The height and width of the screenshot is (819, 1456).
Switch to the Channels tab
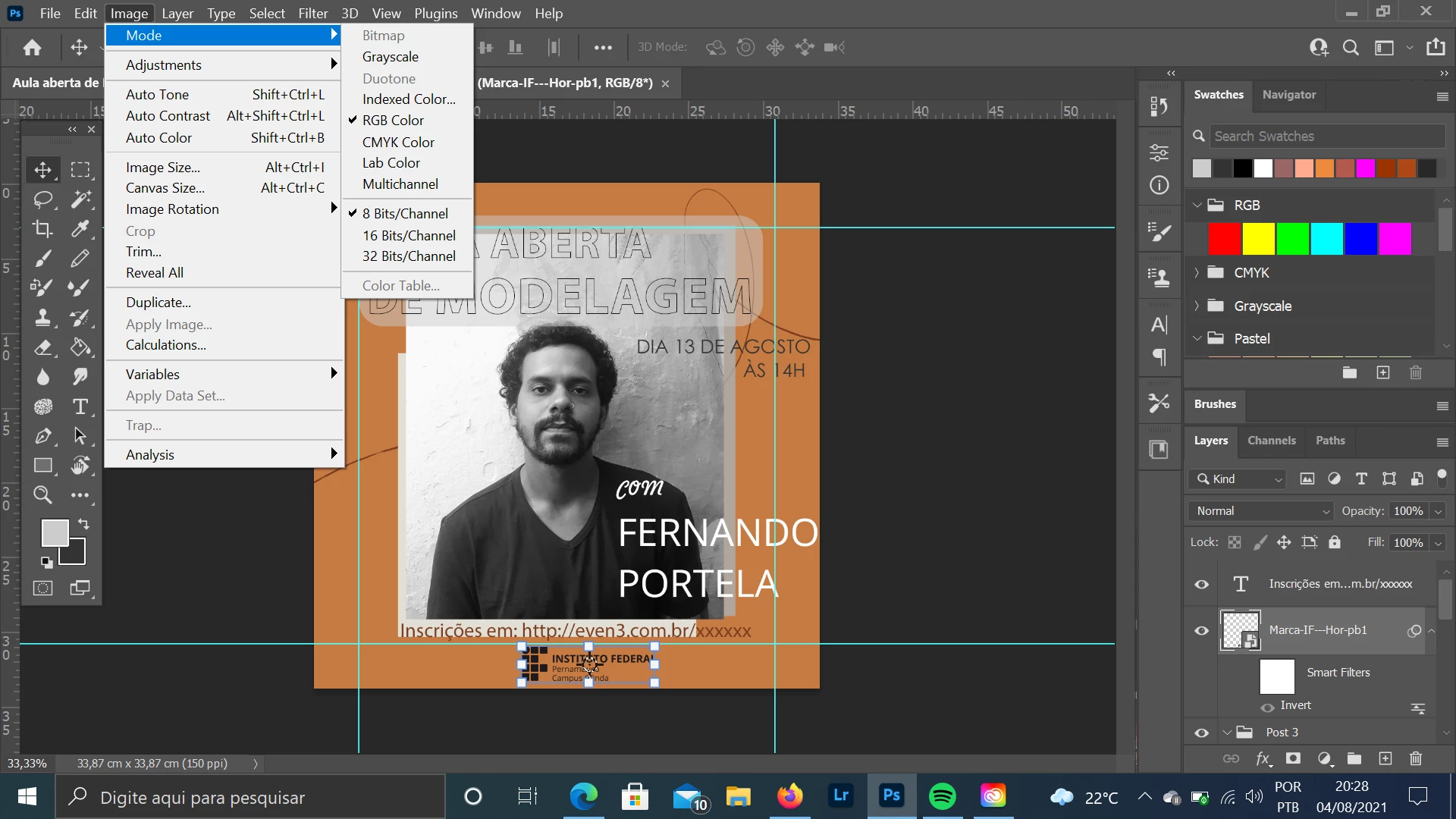(1271, 441)
